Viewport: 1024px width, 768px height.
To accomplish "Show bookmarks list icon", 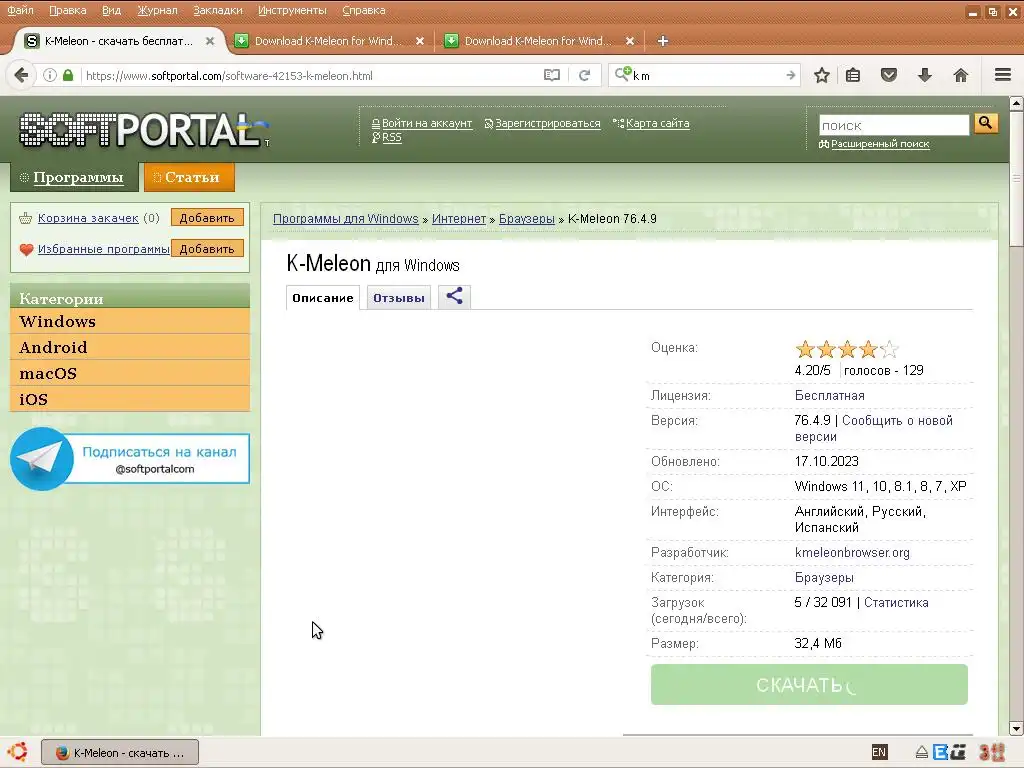I will 853,75.
